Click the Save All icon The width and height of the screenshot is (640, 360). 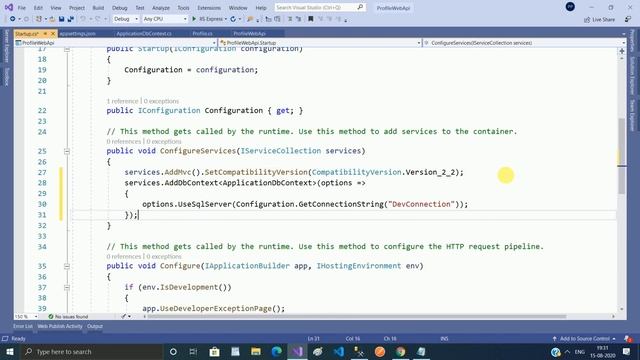pos(71,19)
